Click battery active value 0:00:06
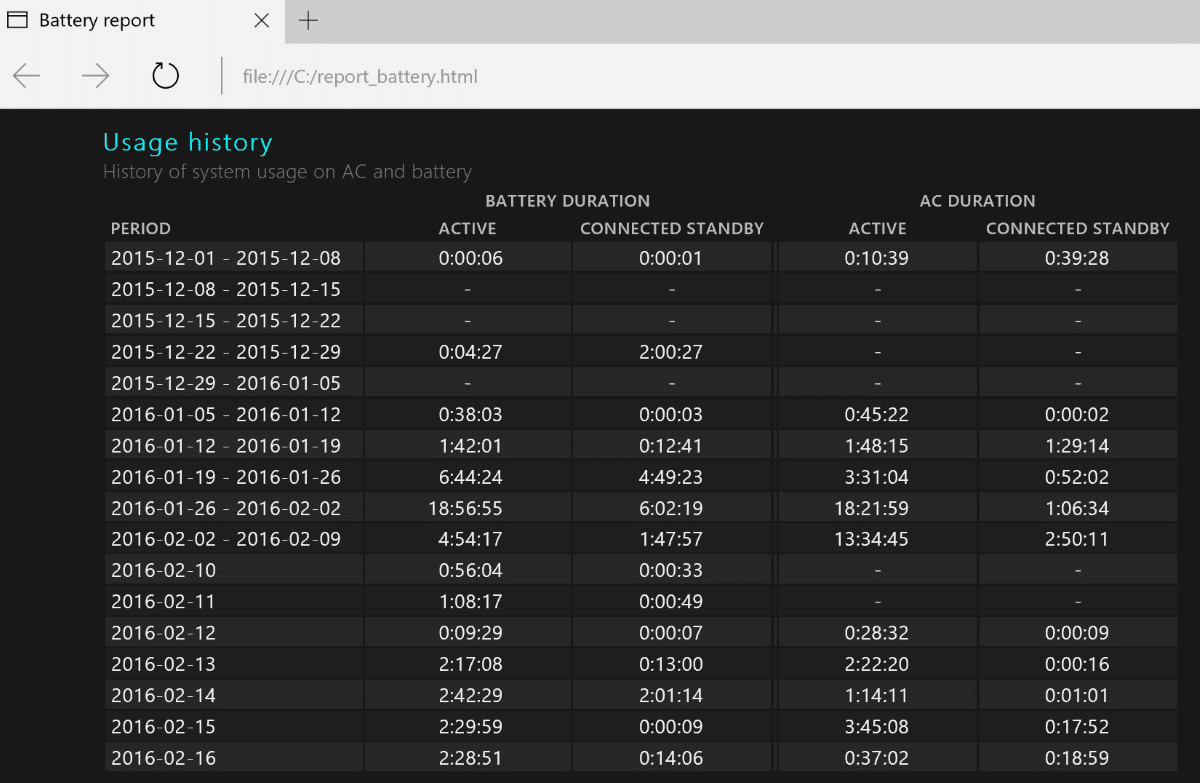This screenshot has height=783, width=1200. [471, 258]
